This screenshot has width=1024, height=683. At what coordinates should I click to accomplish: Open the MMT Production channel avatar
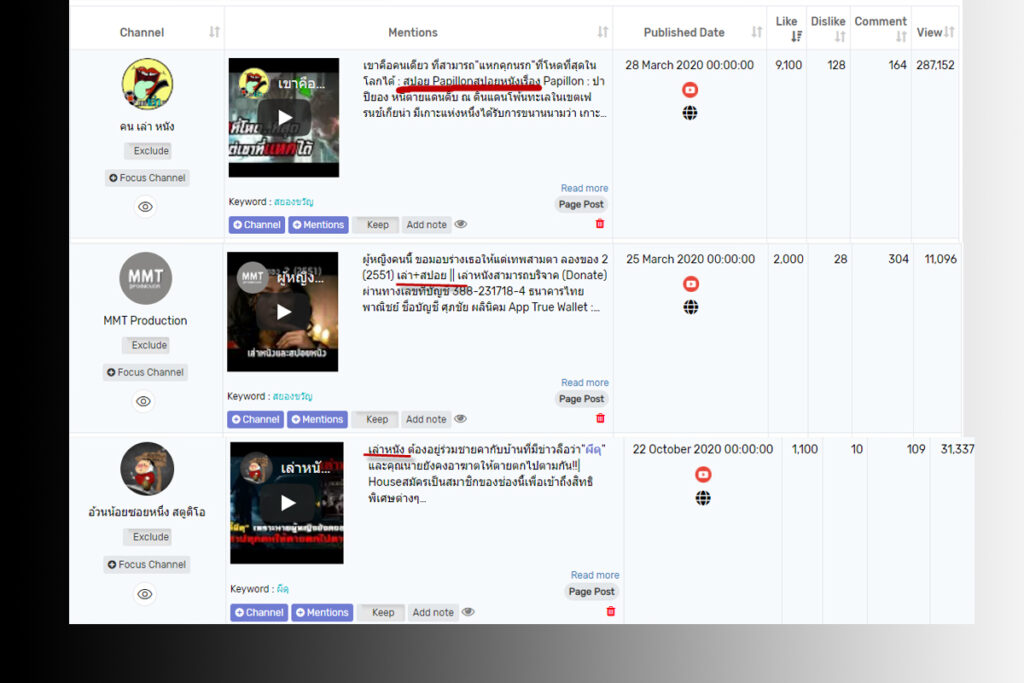coord(145,279)
